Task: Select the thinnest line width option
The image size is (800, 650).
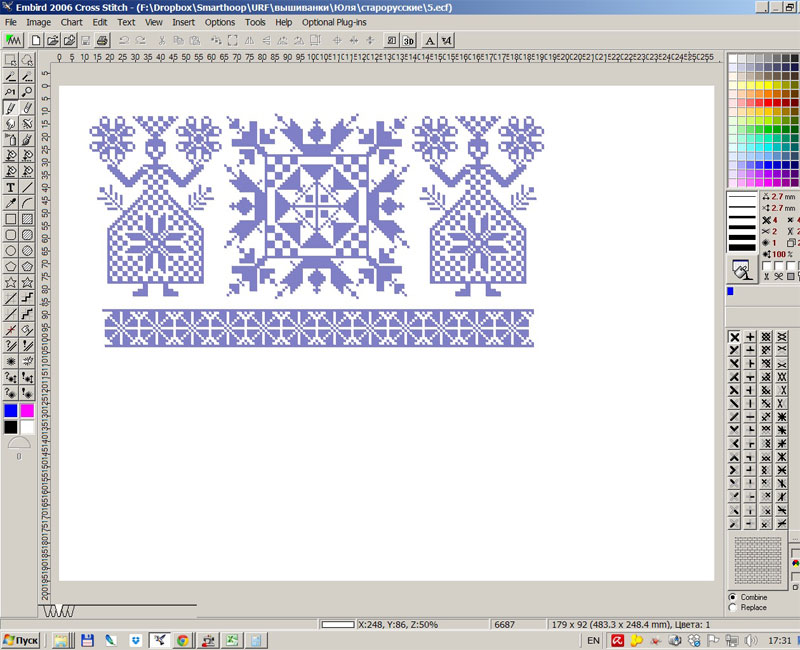Action: 742,196
